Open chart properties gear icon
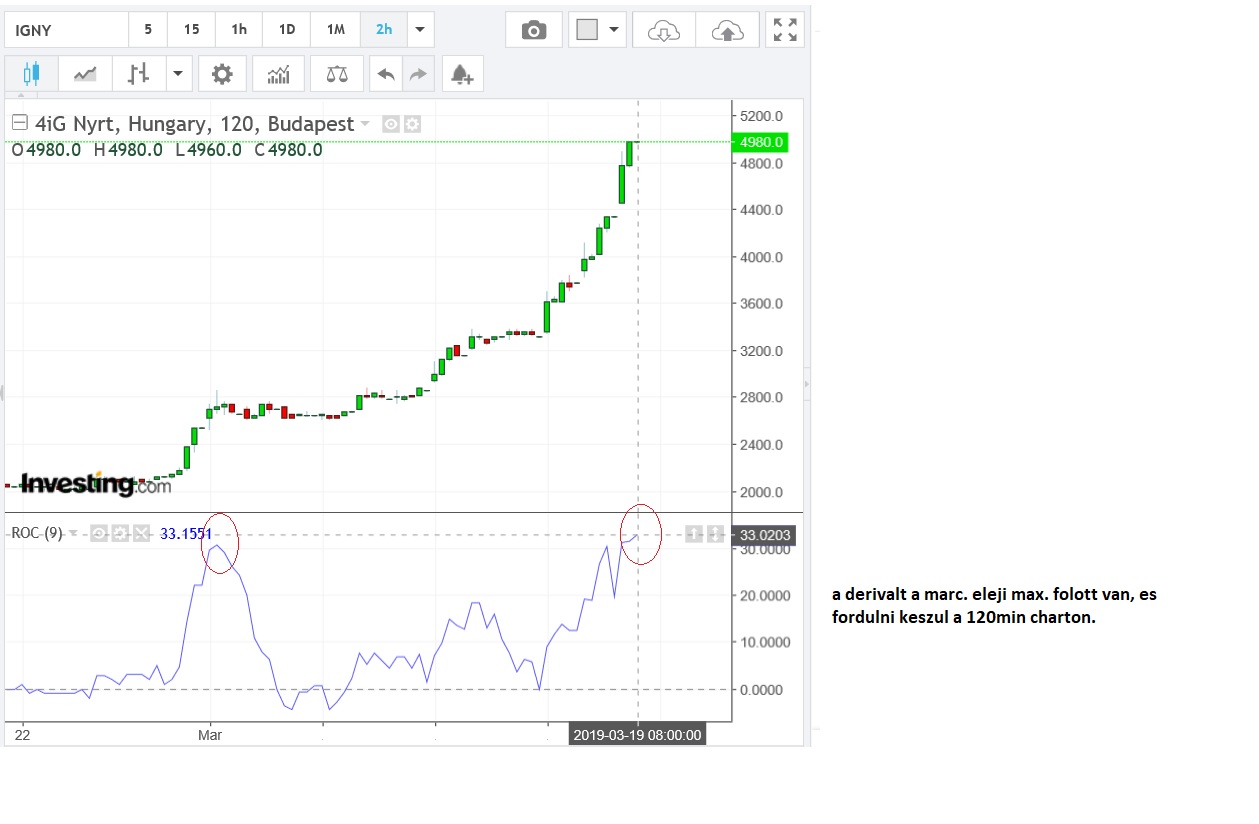The width and height of the screenshot is (1259, 824). (222, 73)
